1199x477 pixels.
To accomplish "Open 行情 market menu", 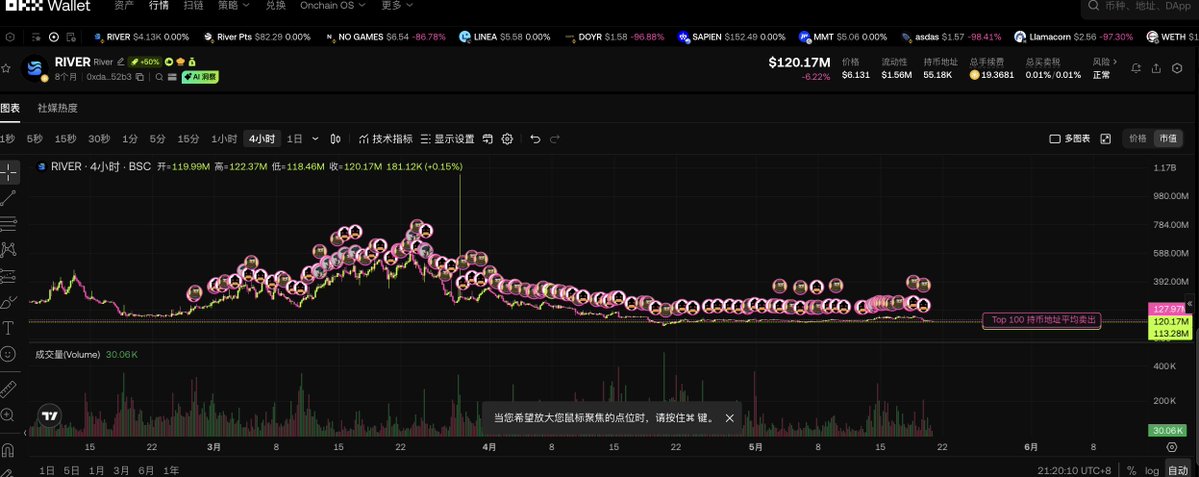I will 159,5.
